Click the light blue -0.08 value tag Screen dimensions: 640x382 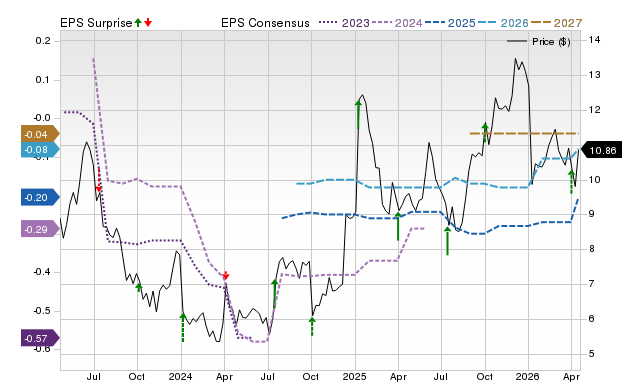(x=40, y=150)
